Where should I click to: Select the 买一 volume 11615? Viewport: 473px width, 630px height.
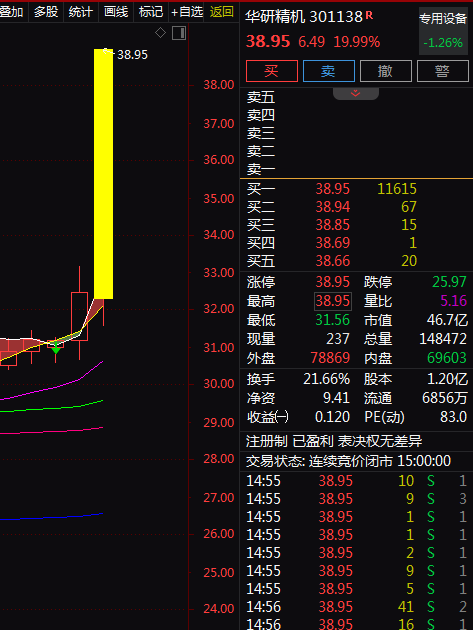coord(397,189)
